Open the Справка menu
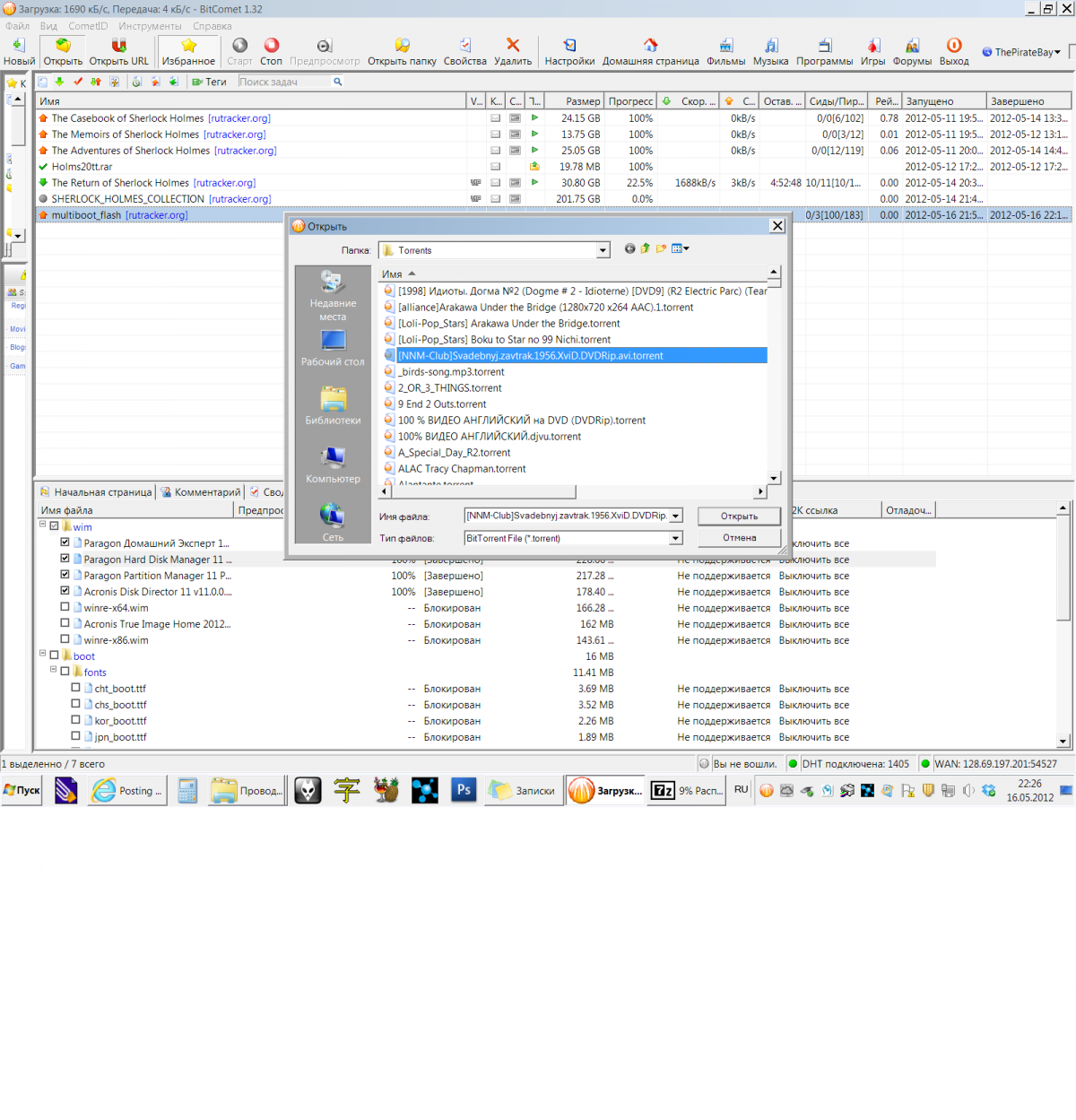 click(212, 26)
